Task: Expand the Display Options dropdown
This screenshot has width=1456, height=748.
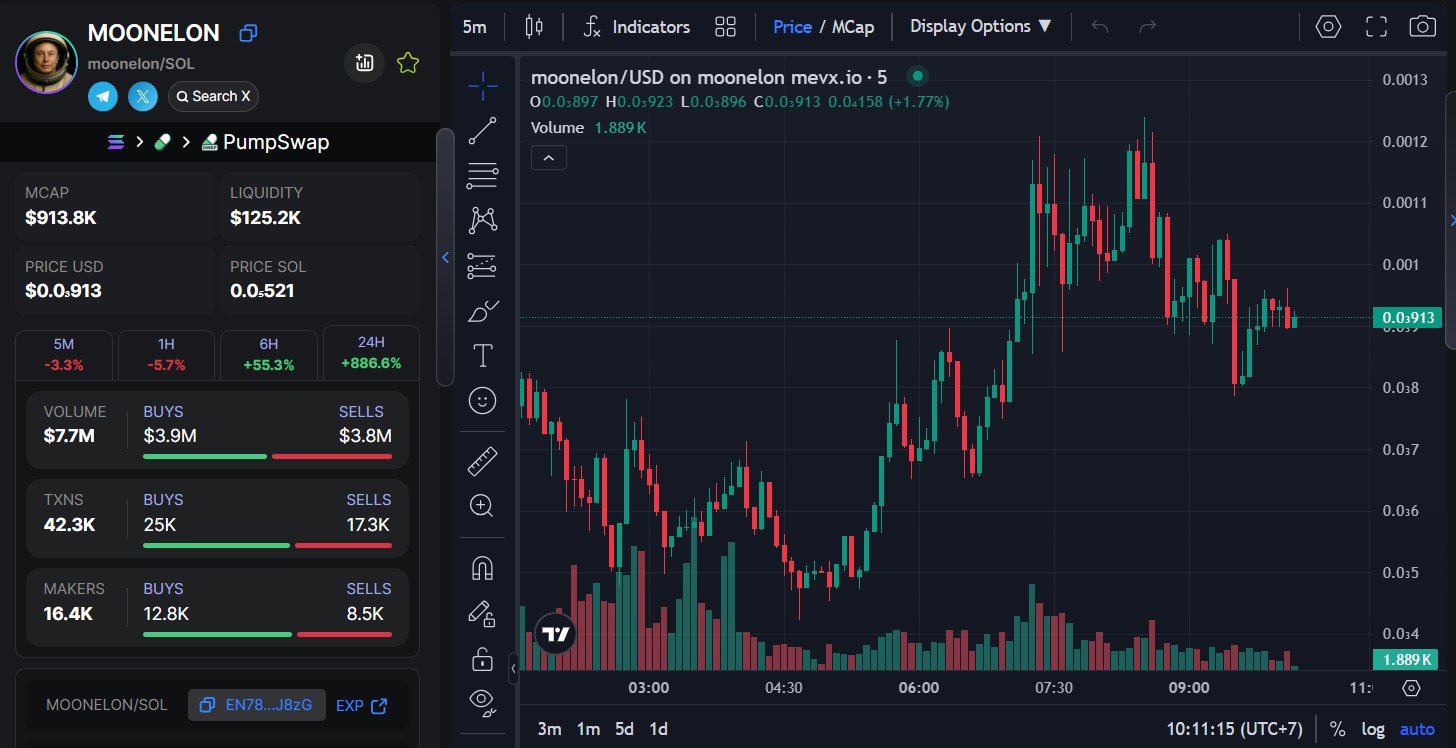Action: pyautogui.click(x=981, y=26)
